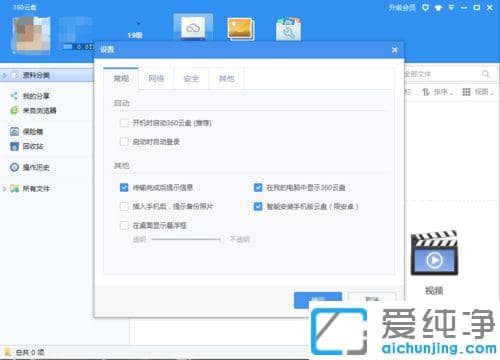Image resolution: width=500 pixels, height=360 pixels.
Task: Click the sort arrows icon
Action: 426,92
